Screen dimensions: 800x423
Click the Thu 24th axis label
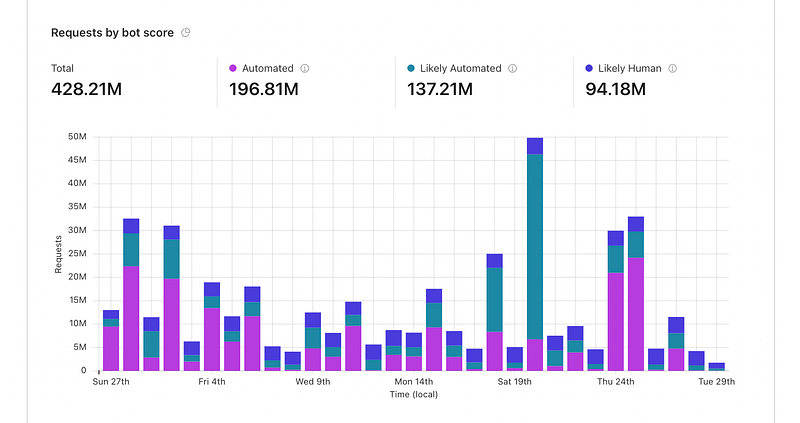[615, 382]
